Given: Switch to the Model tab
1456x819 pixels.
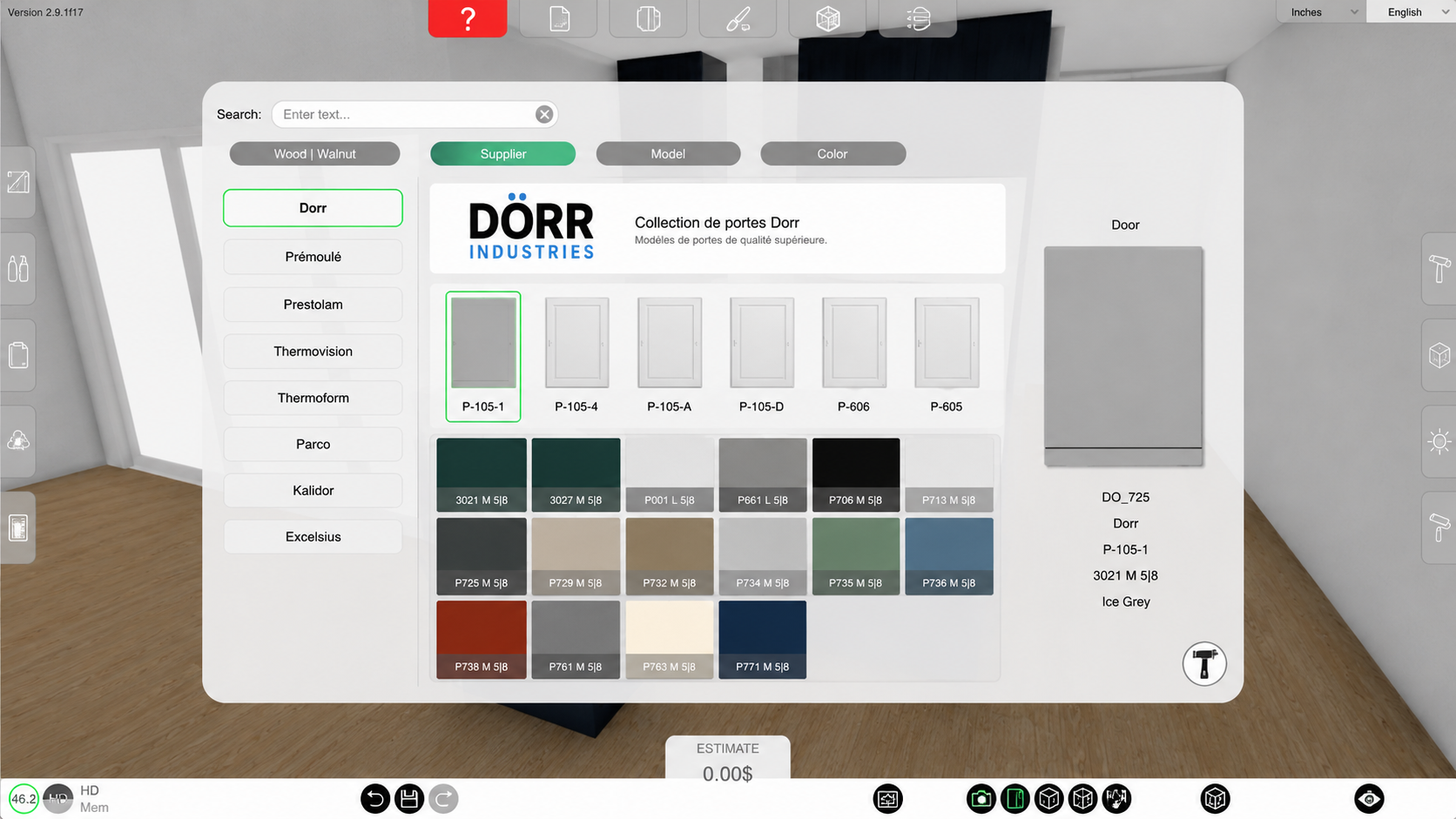Looking at the screenshot, I should (668, 153).
